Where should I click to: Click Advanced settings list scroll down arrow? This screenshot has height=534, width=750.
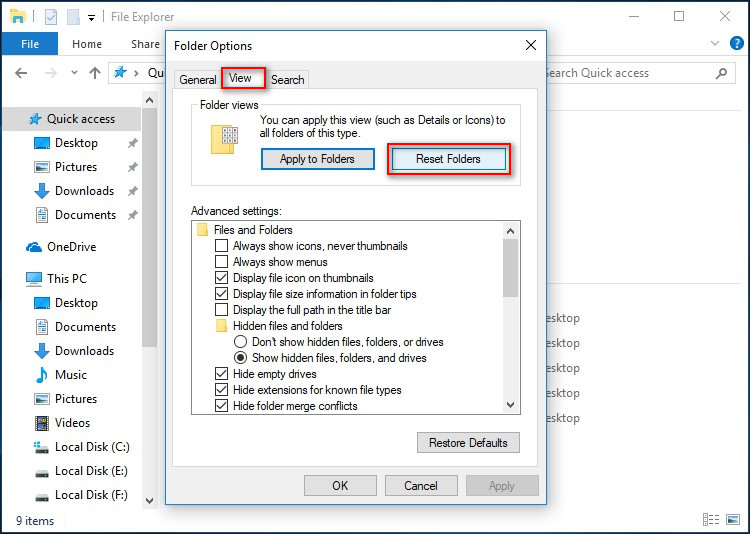tap(510, 405)
